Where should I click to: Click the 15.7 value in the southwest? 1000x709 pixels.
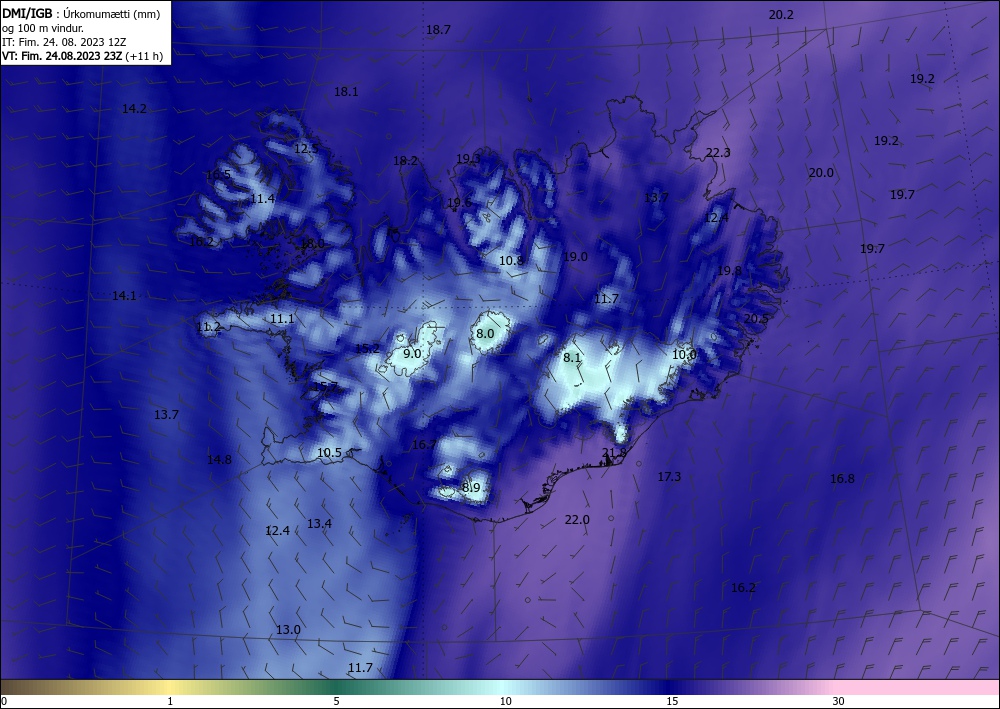325,387
